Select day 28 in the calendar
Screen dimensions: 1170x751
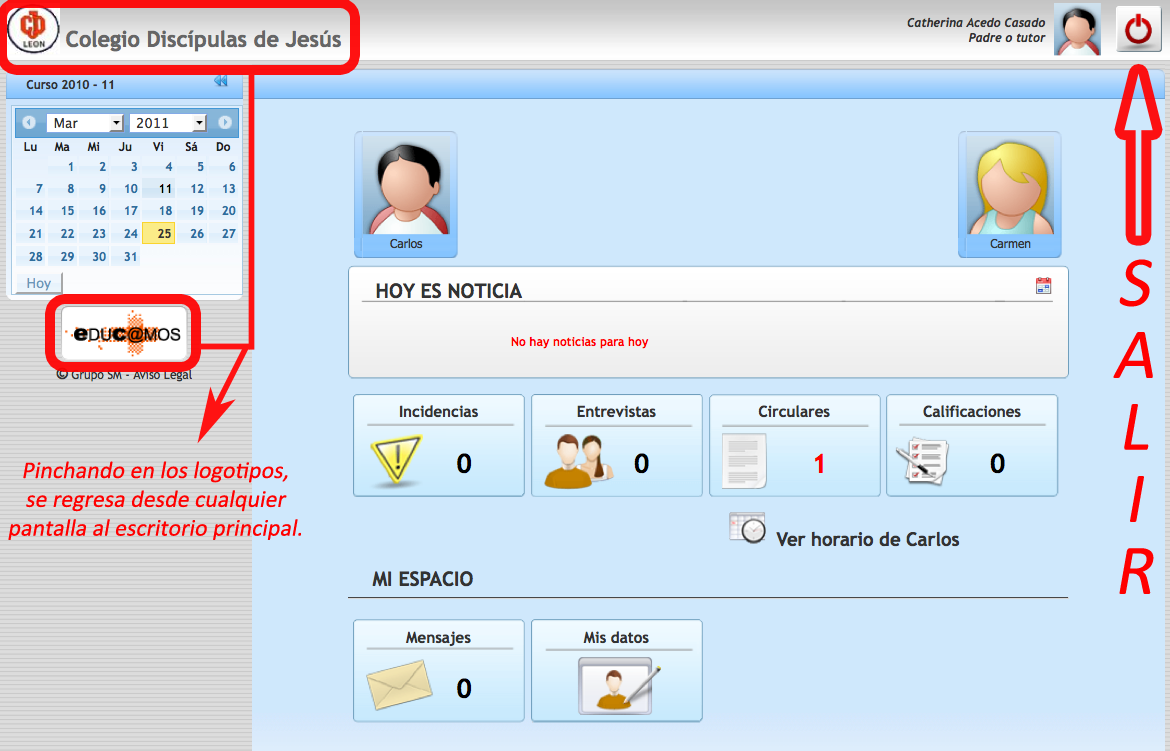pyautogui.click(x=31, y=256)
